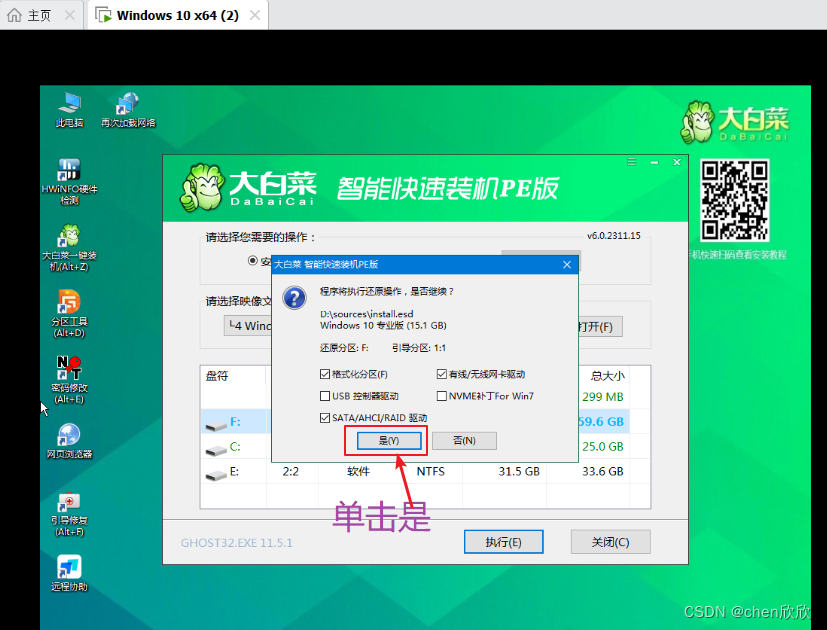Launch the 网页浏览器 desktop shortcut
This screenshot has height=630, width=827.
tap(69, 441)
